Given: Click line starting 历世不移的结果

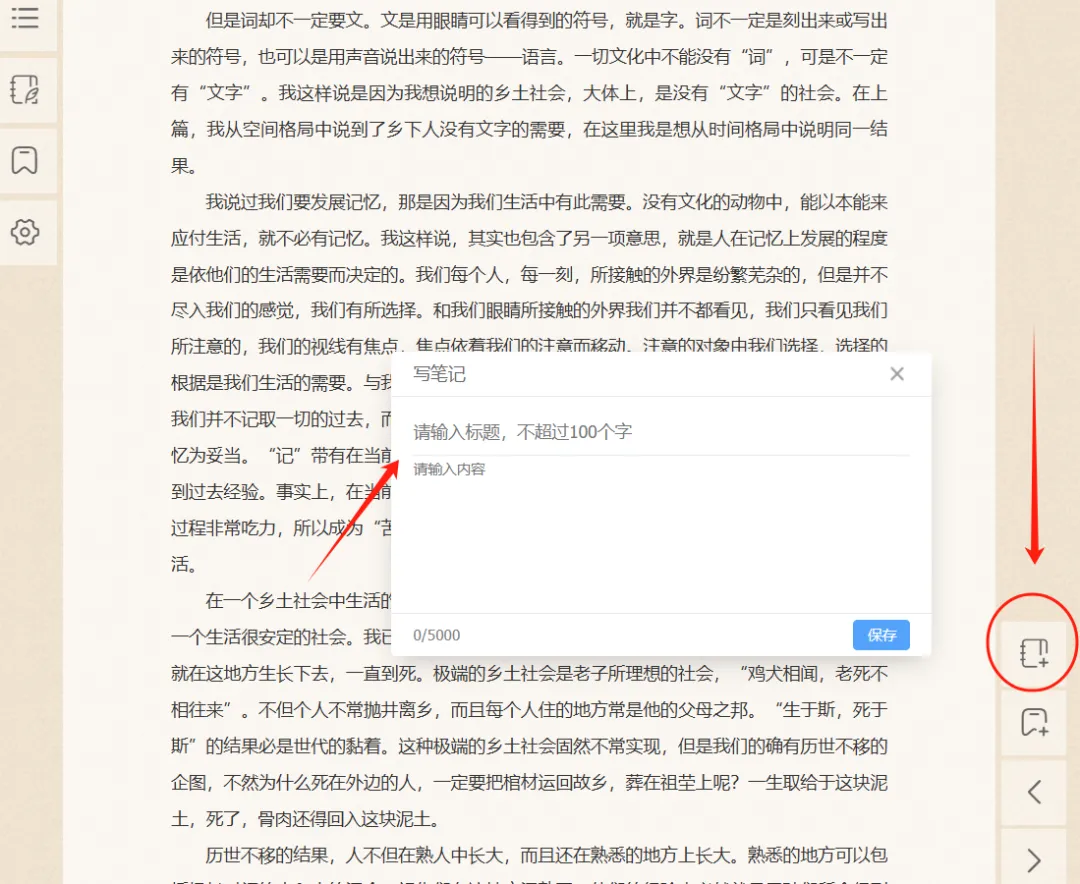Looking at the screenshot, I should 546,855.
